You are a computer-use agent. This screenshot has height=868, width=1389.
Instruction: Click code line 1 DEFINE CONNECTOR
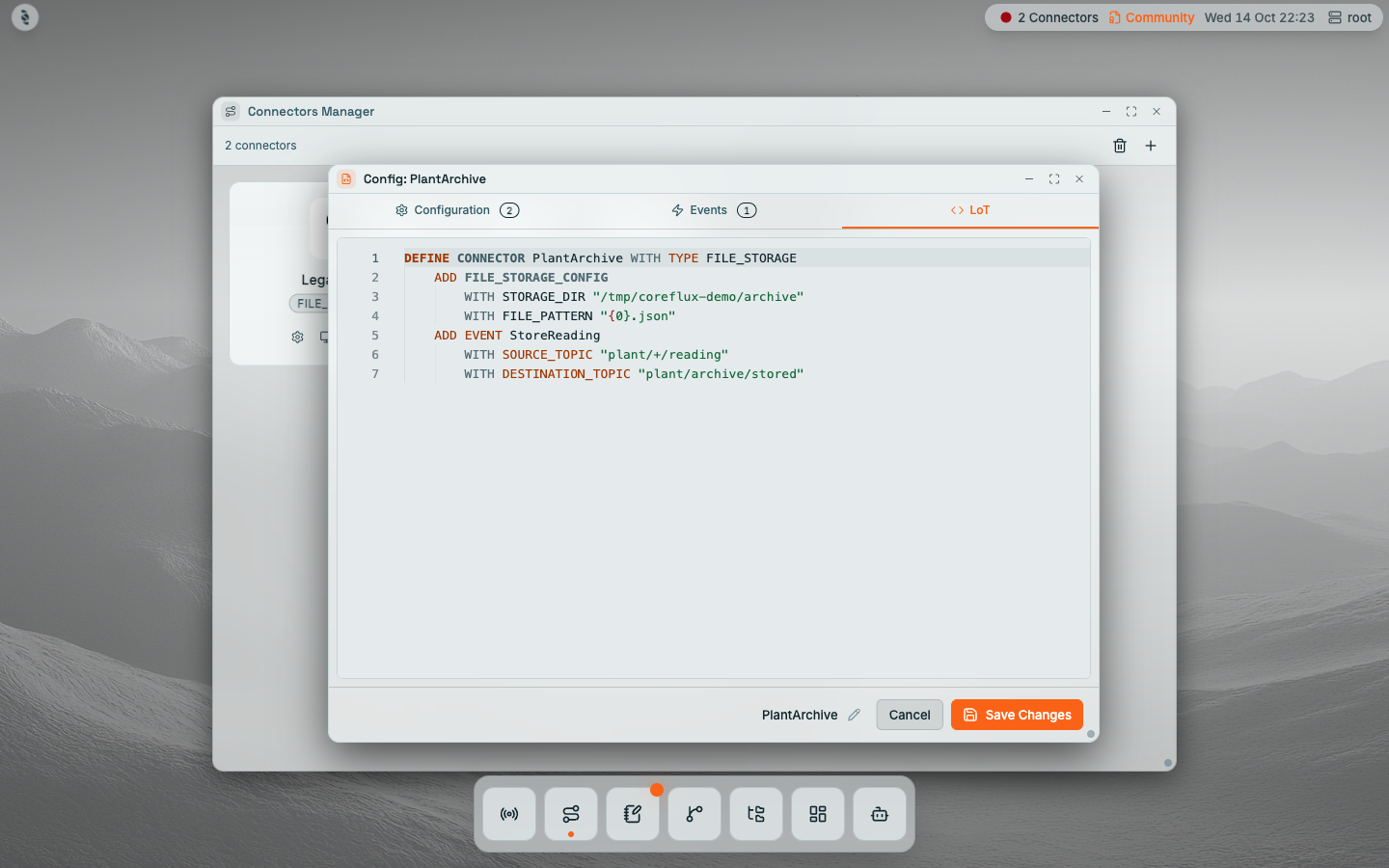[x=600, y=258]
